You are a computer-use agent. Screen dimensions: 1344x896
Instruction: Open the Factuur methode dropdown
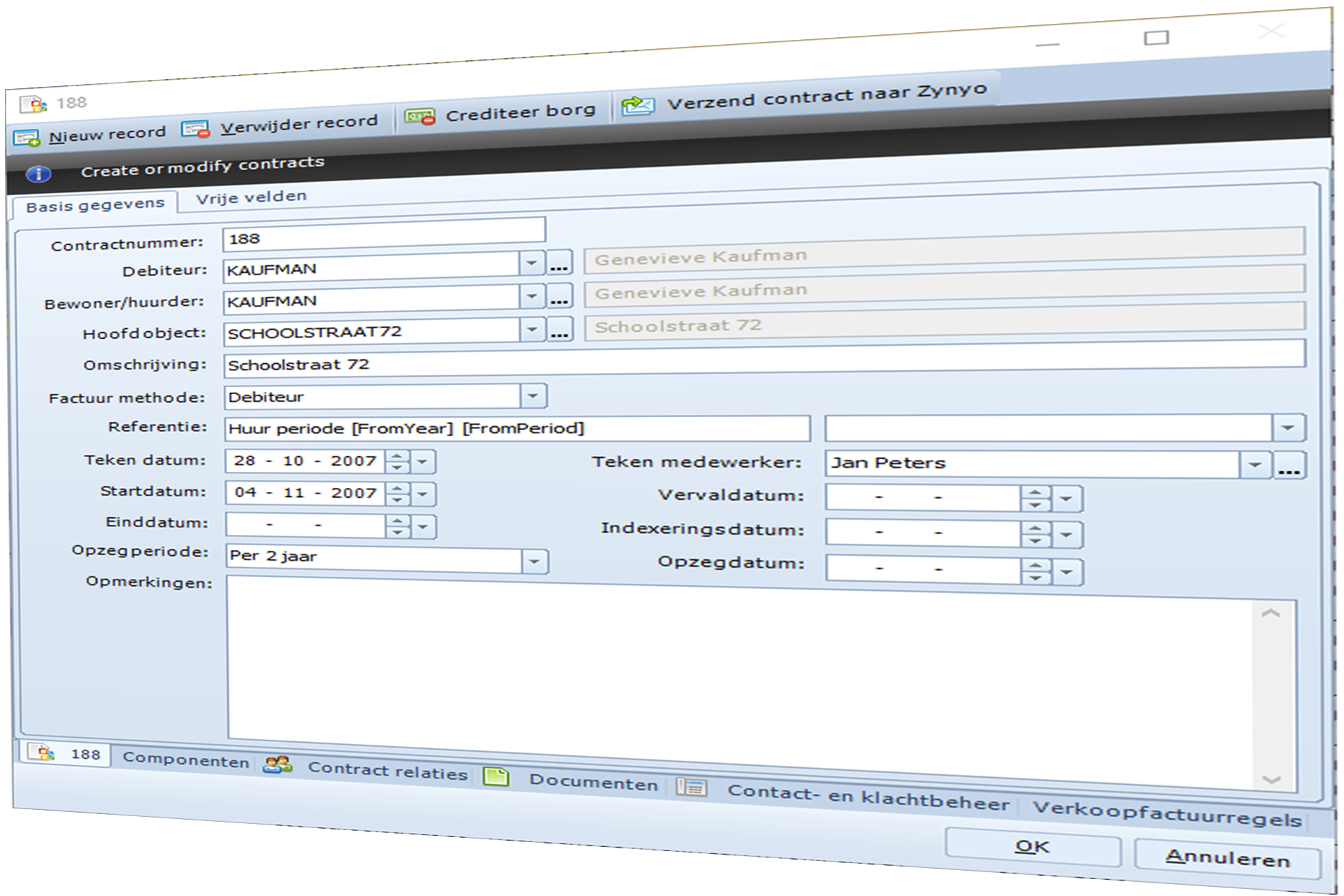click(533, 396)
